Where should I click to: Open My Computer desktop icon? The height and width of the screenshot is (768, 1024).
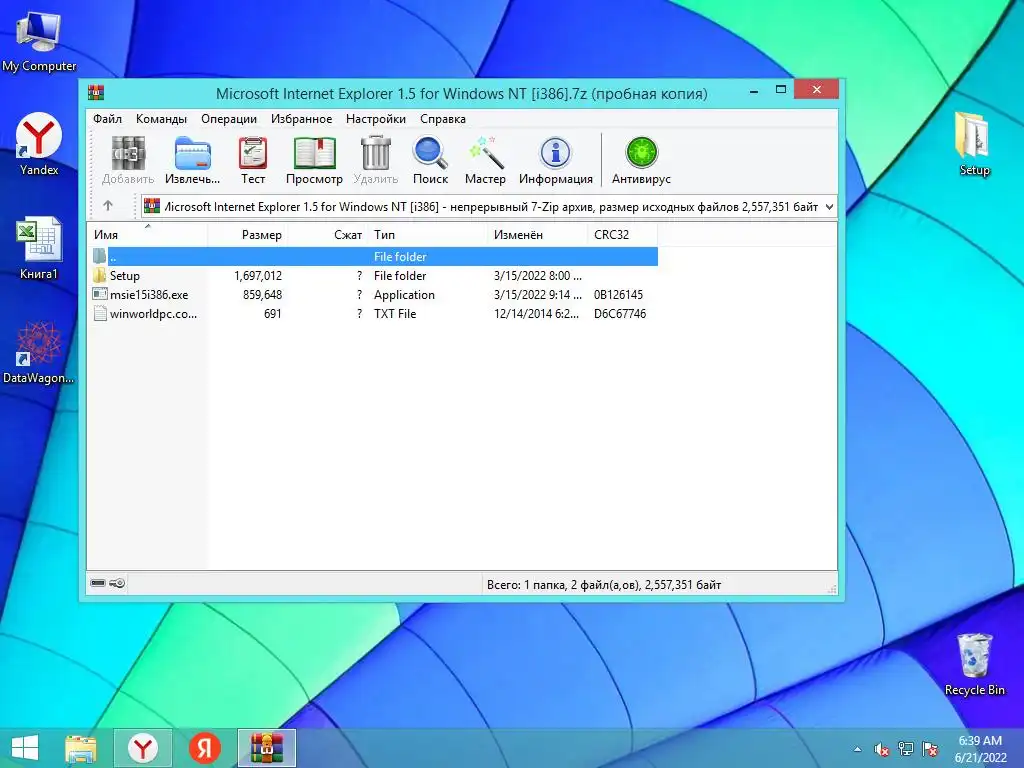[x=39, y=42]
